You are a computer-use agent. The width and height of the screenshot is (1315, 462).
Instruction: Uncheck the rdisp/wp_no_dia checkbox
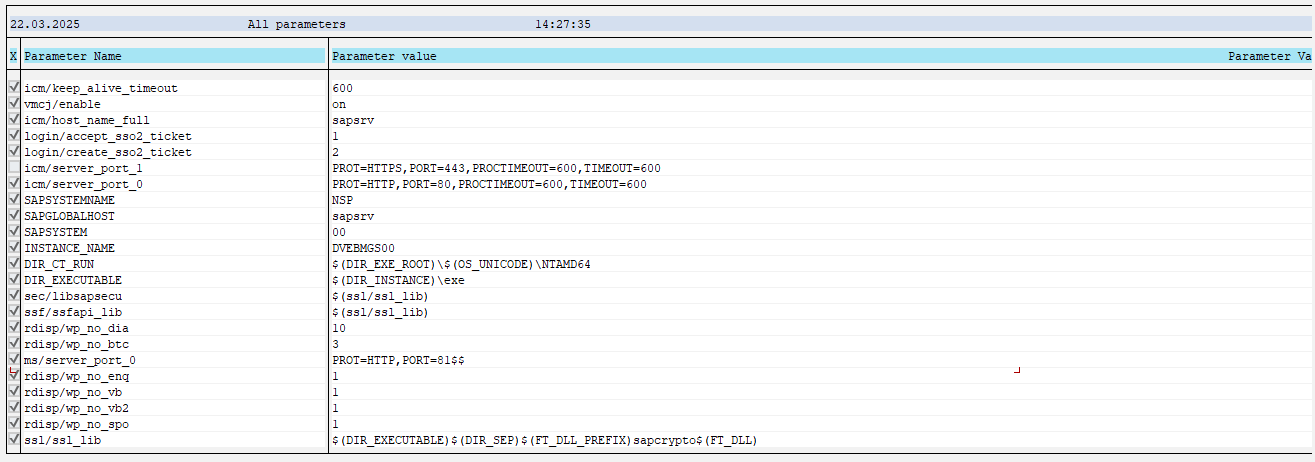(14, 328)
